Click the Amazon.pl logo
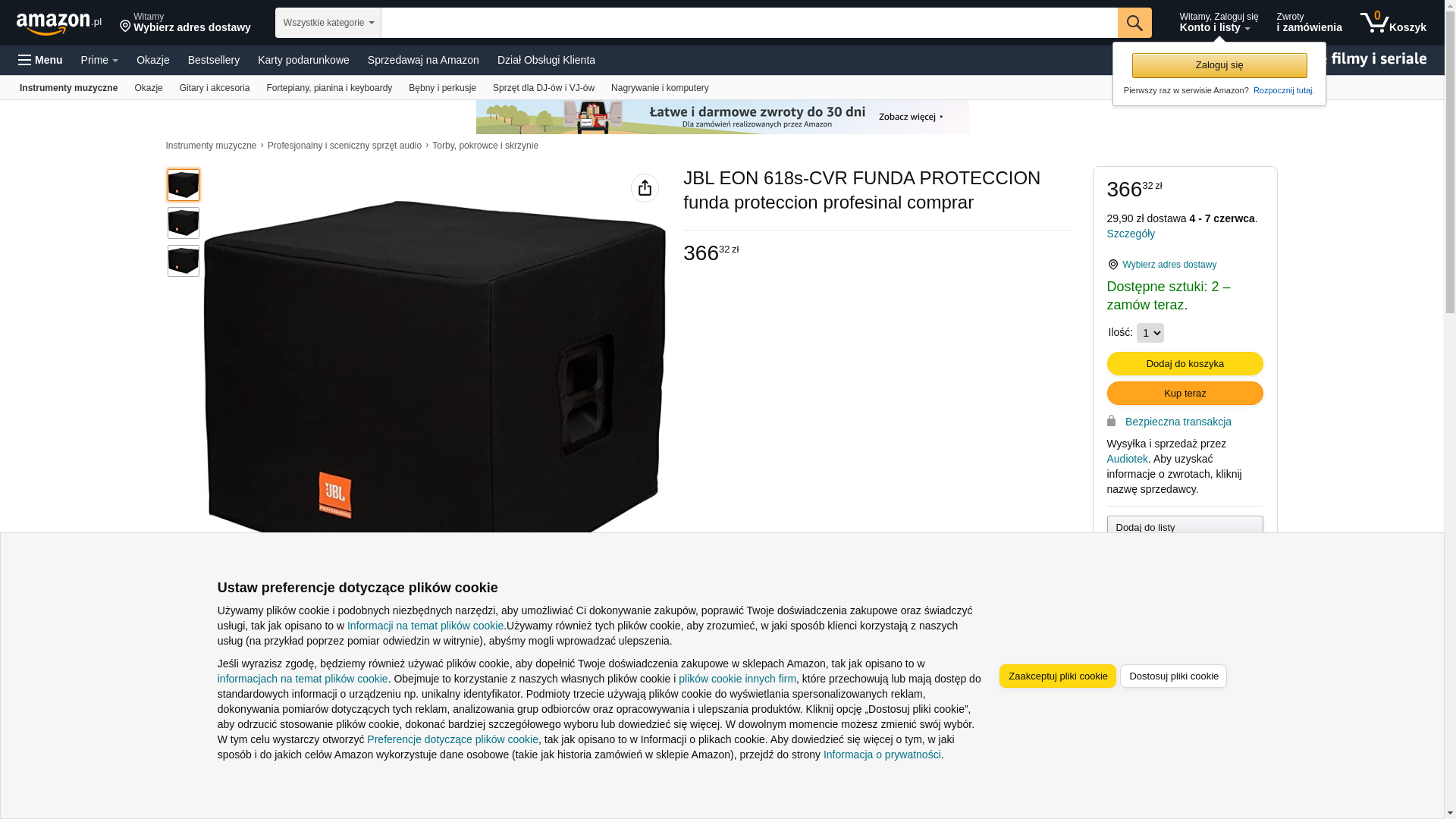 [59, 23]
